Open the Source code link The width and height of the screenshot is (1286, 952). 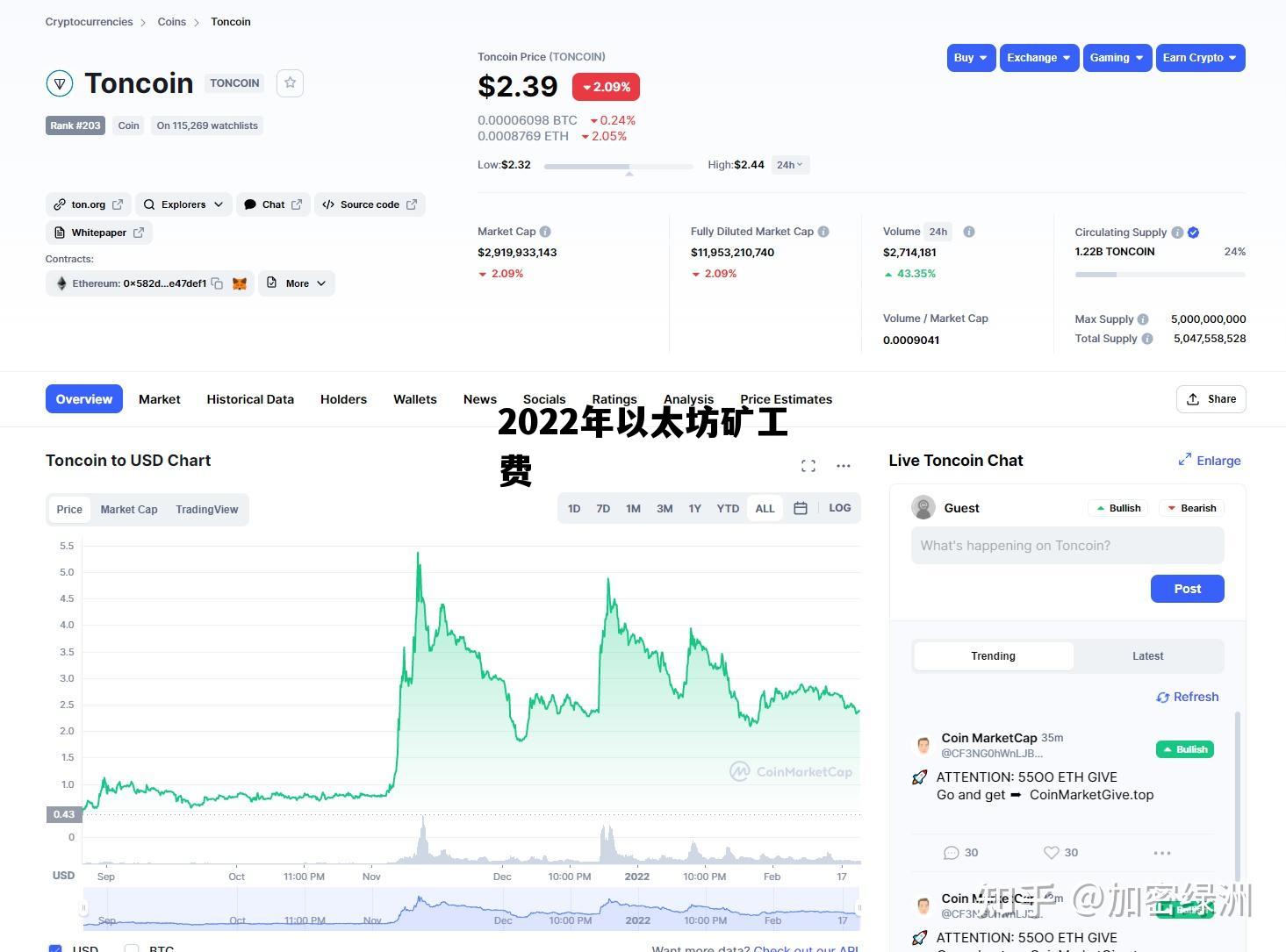[x=370, y=204]
